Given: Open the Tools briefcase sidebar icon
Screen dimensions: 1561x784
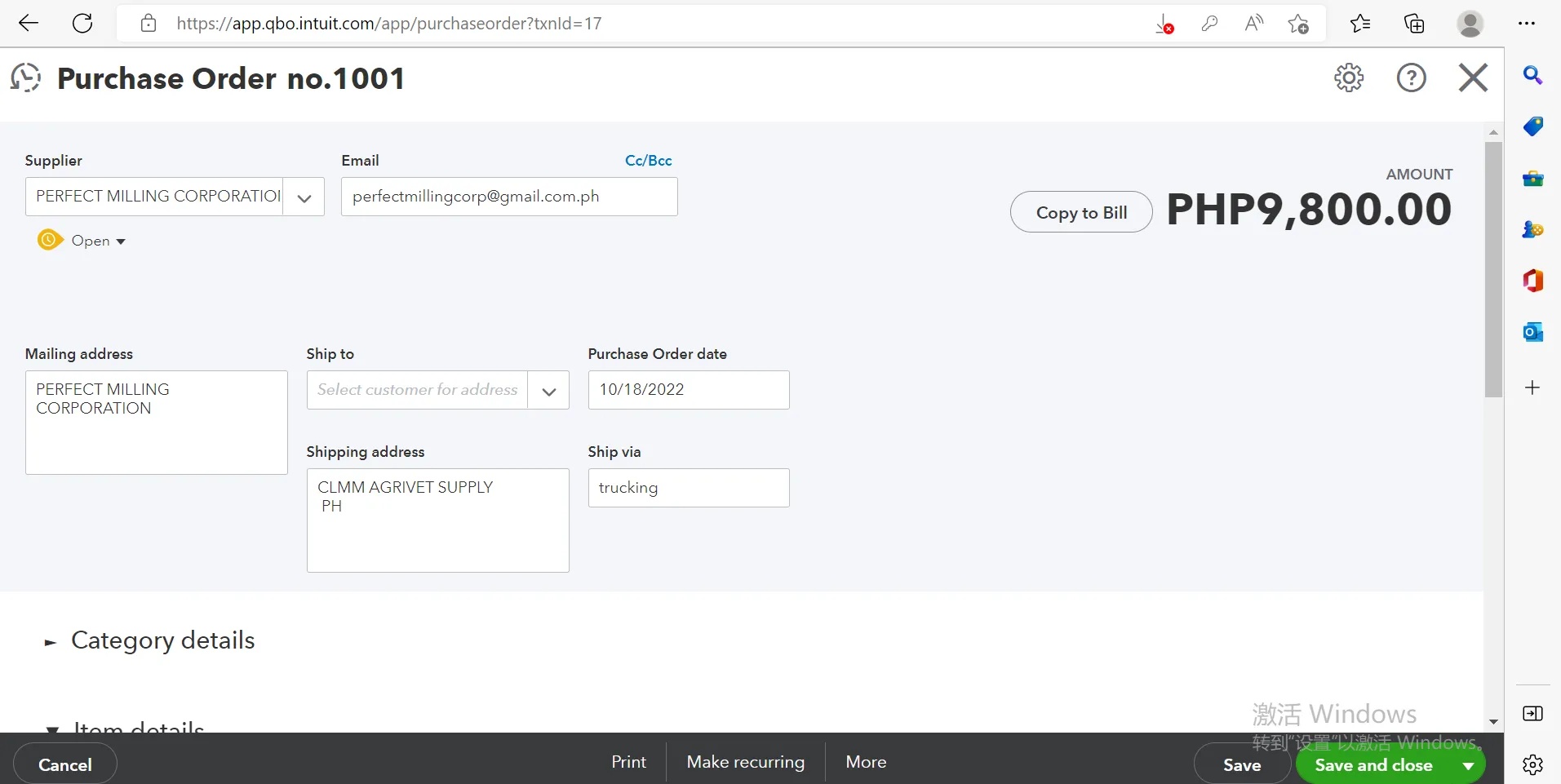Looking at the screenshot, I should coord(1533,179).
